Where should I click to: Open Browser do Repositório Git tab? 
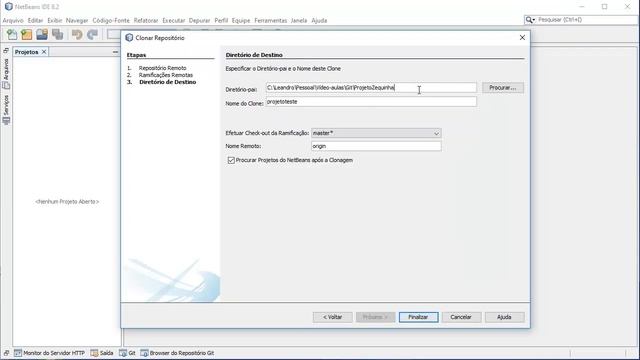click(177, 353)
